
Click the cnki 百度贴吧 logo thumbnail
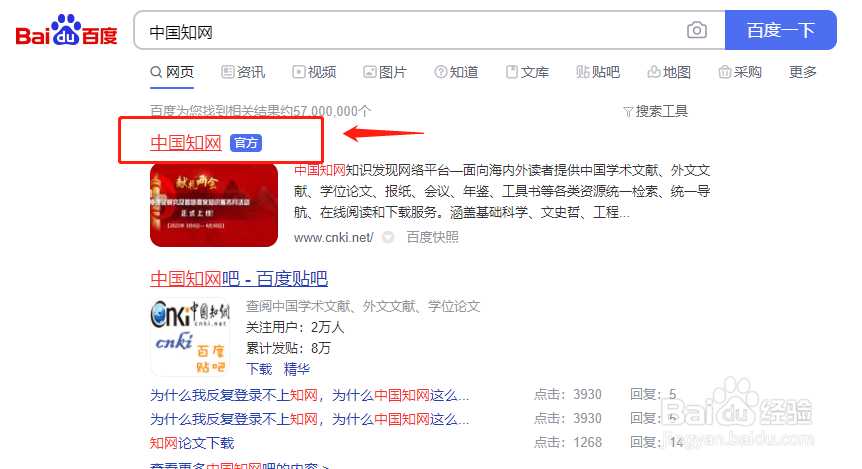190,337
